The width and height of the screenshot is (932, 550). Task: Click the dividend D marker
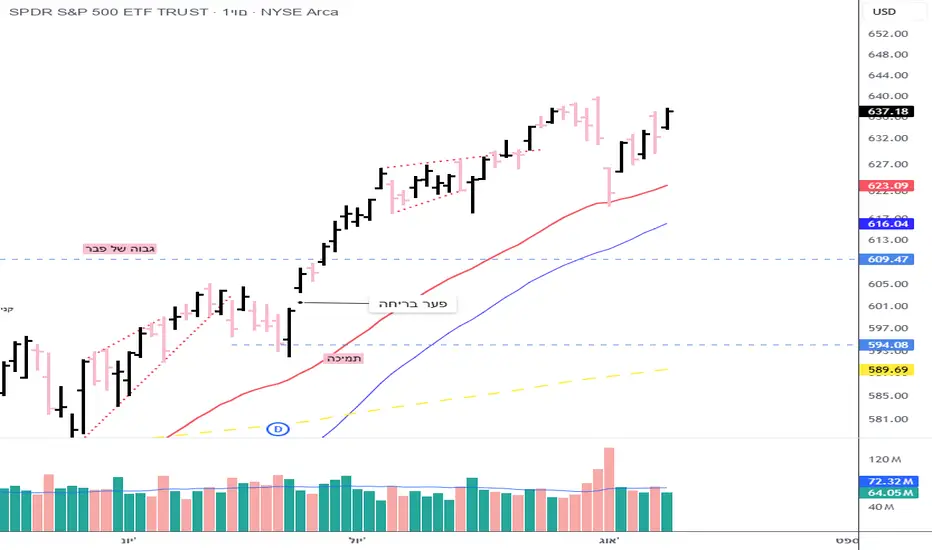pyautogui.click(x=278, y=429)
